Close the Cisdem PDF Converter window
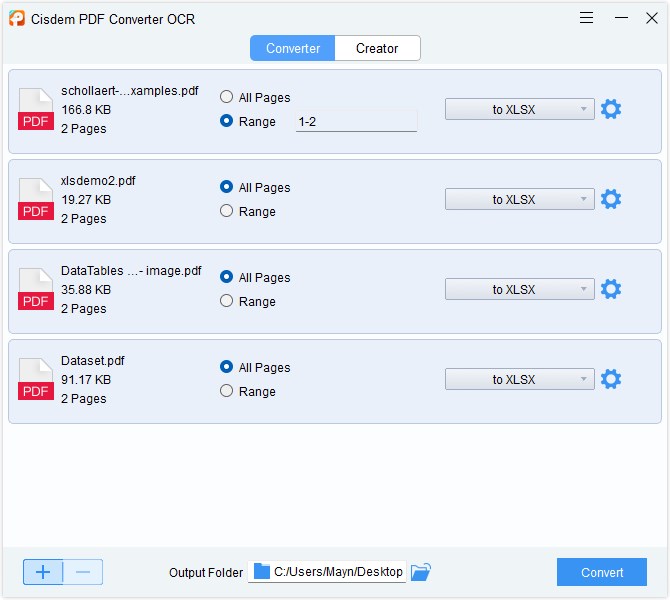The width and height of the screenshot is (670, 600). click(652, 18)
